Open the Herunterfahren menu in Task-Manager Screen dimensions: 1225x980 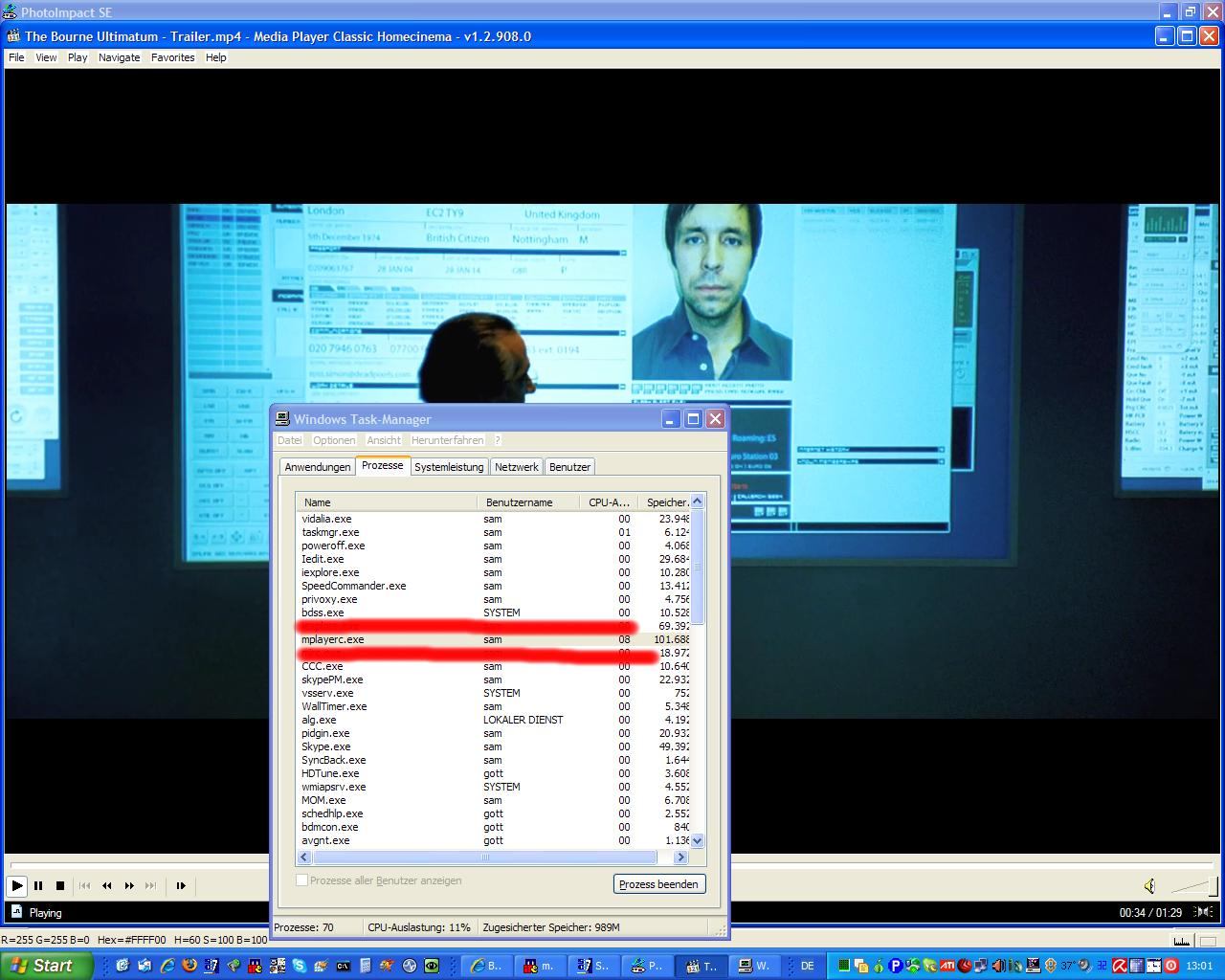coord(447,440)
